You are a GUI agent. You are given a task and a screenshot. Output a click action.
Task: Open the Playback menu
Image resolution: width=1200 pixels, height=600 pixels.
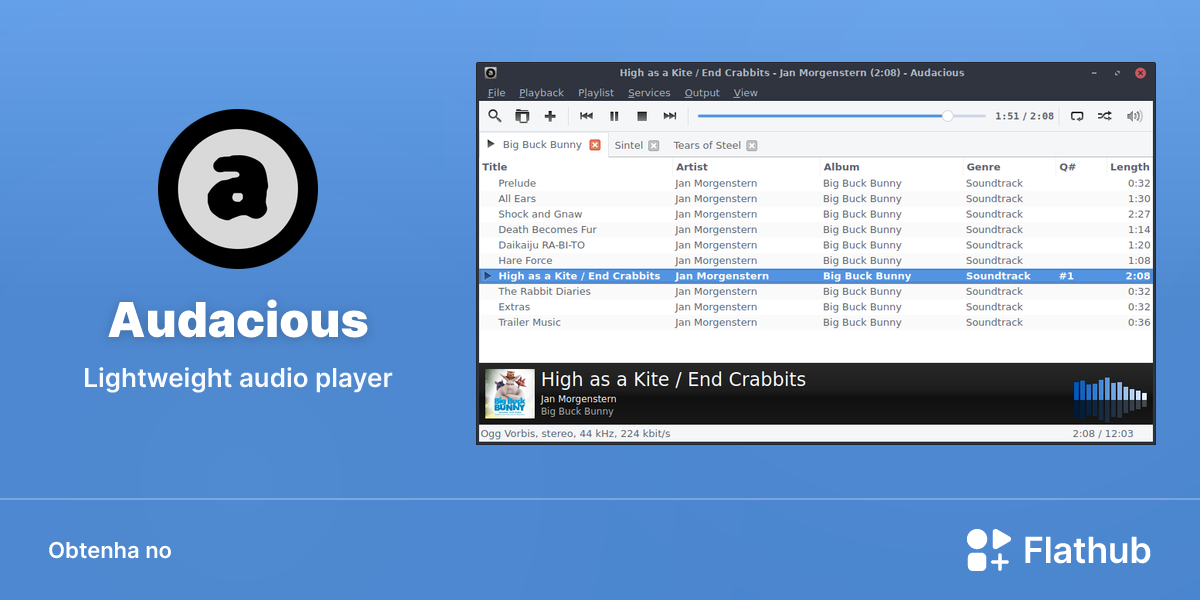tap(541, 93)
